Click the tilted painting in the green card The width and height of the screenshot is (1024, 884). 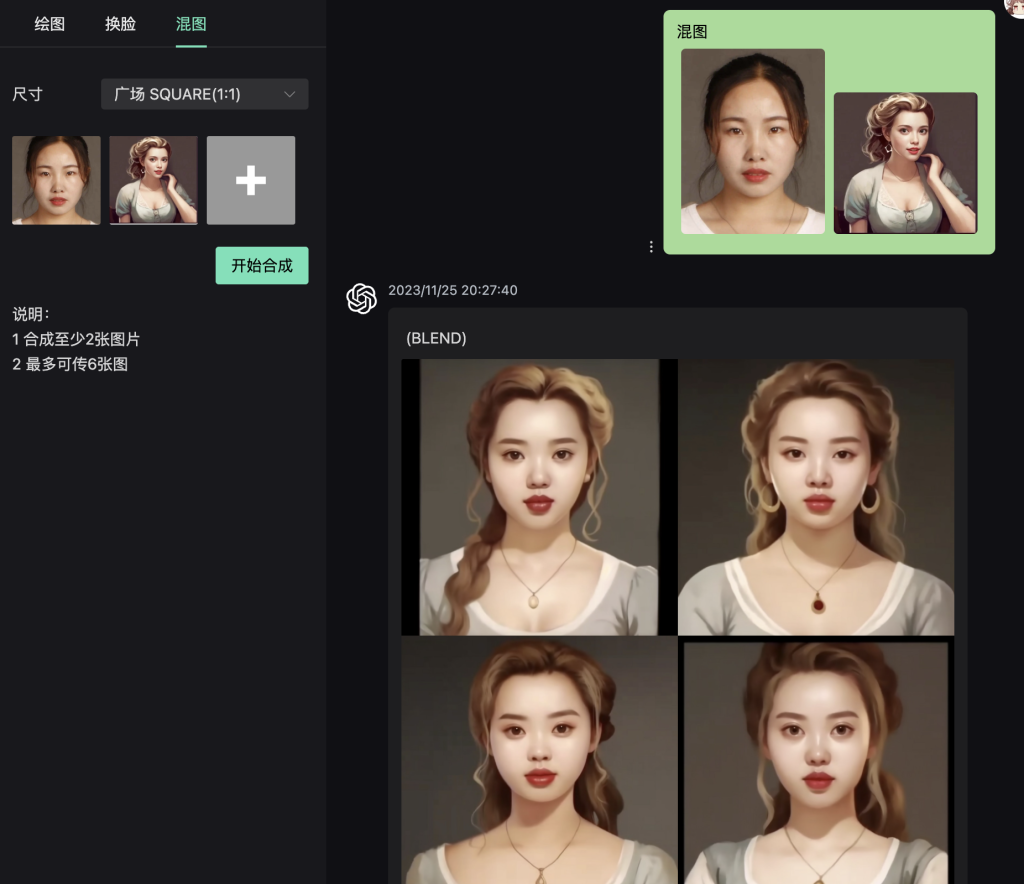[x=903, y=162]
